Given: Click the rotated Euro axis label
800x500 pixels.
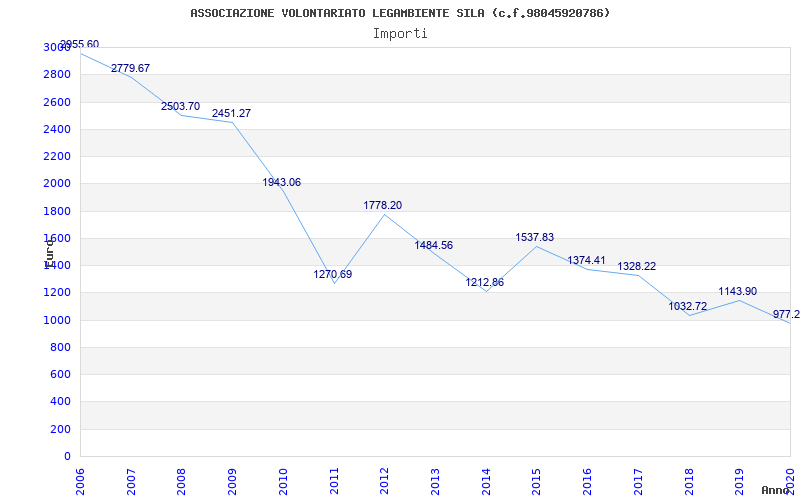Looking at the screenshot, I should (48, 253).
